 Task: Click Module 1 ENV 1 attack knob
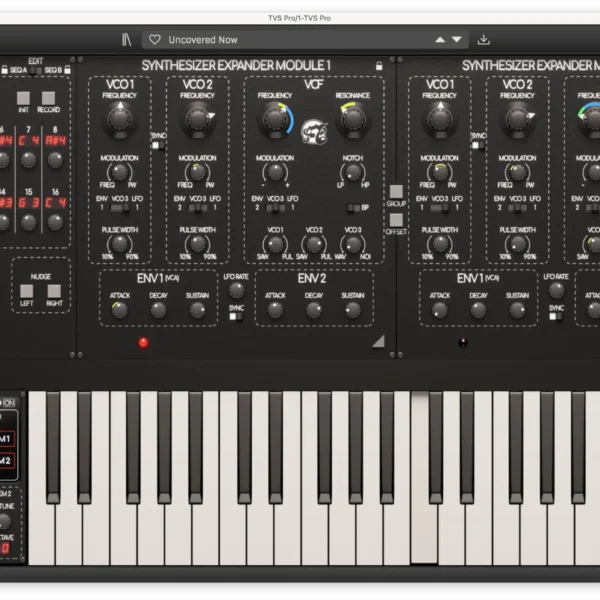pyautogui.click(x=120, y=310)
